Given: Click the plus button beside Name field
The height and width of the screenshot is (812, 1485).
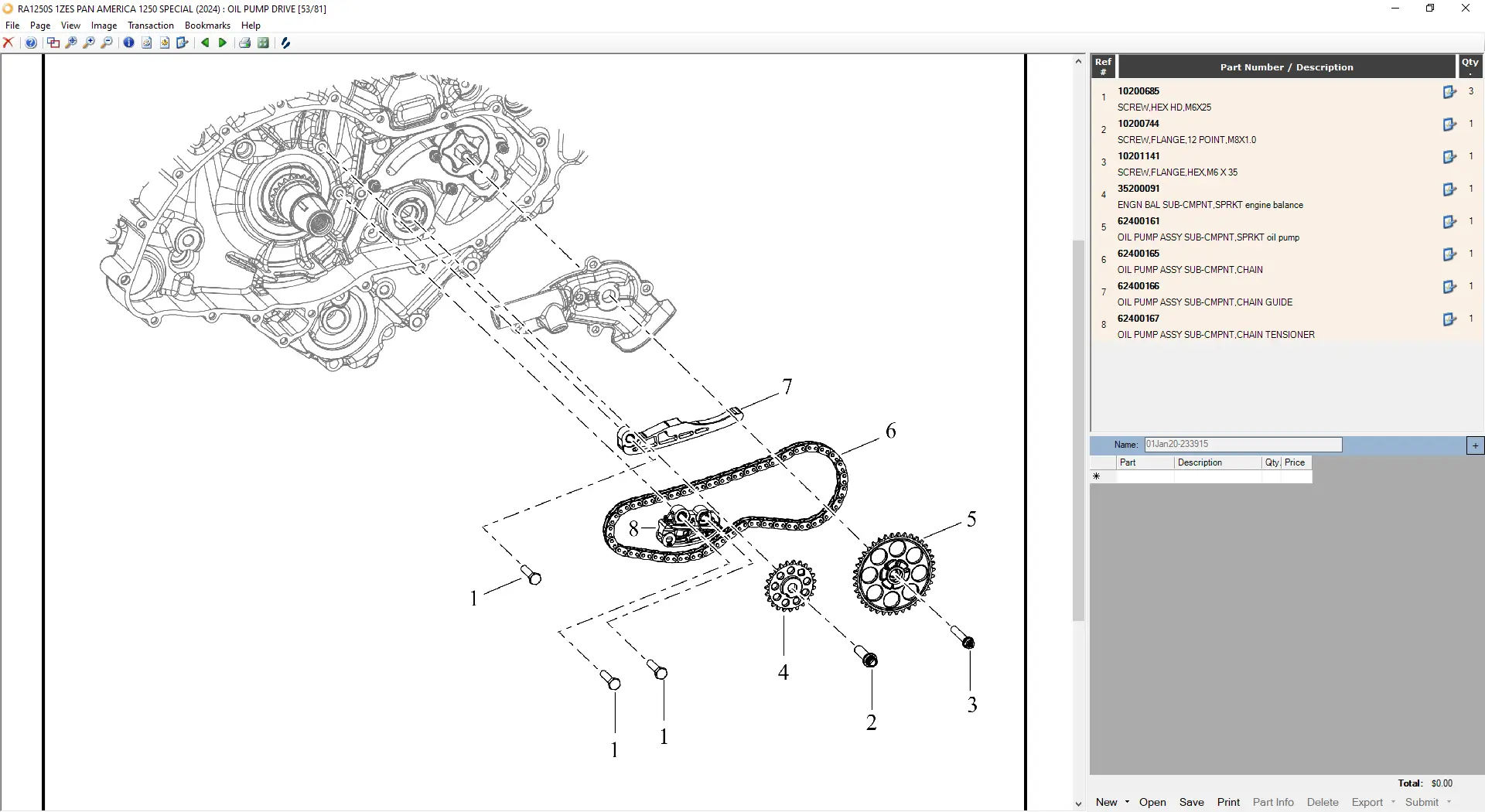Looking at the screenshot, I should coord(1475,445).
